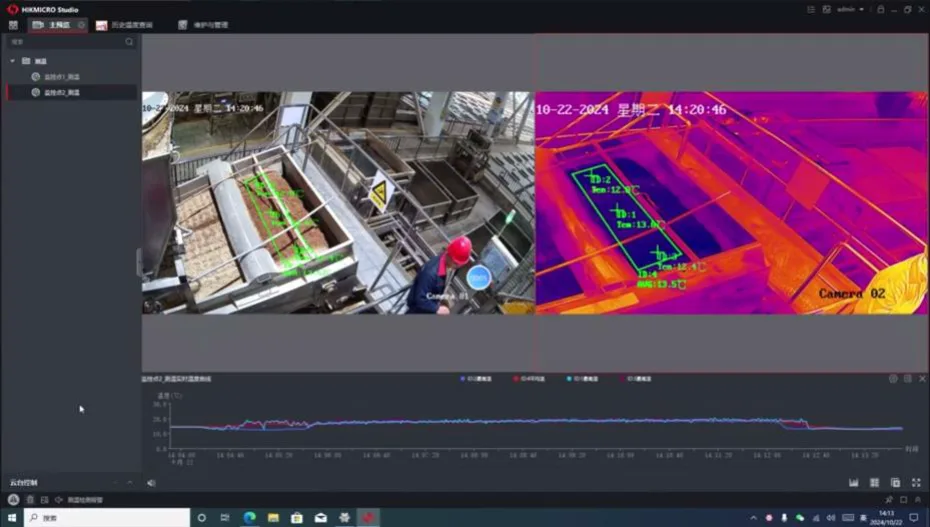Viewport: 930px width, 527px height.
Task: Click the search magnifier icon in device panel
Action: pos(129,42)
